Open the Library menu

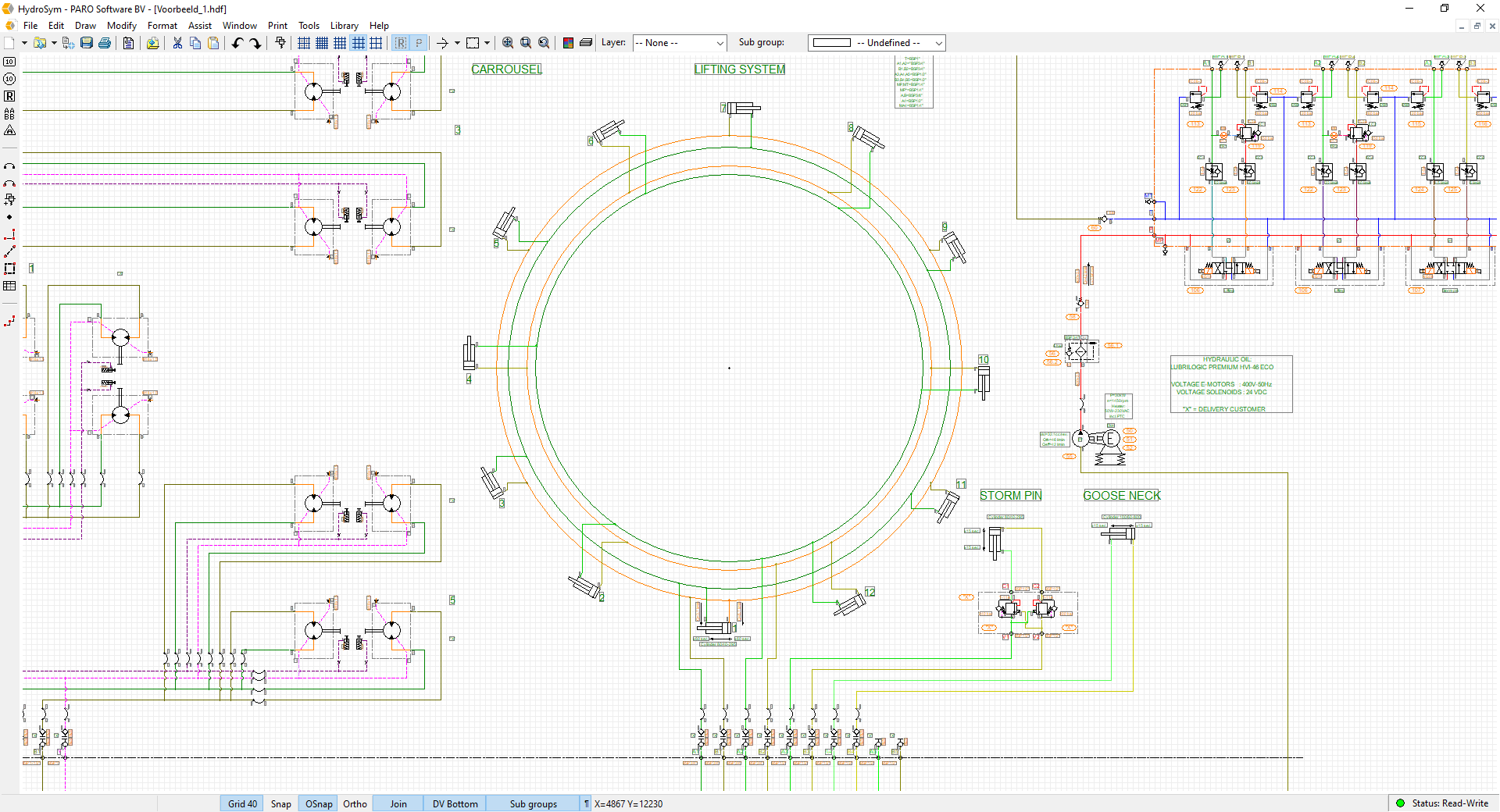344,26
